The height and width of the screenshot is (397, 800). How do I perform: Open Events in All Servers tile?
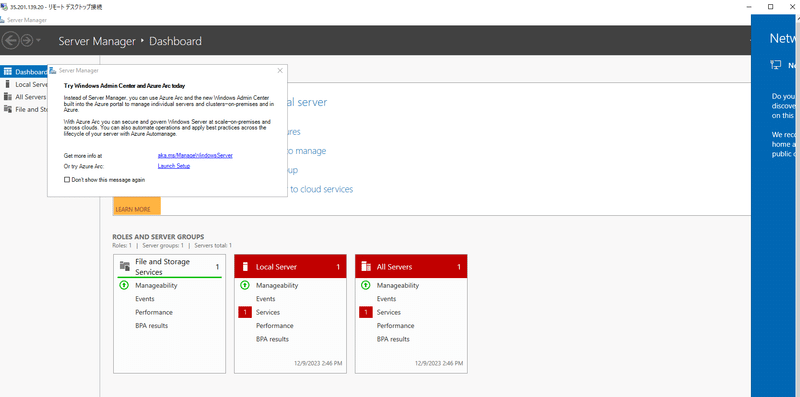tap(387, 299)
